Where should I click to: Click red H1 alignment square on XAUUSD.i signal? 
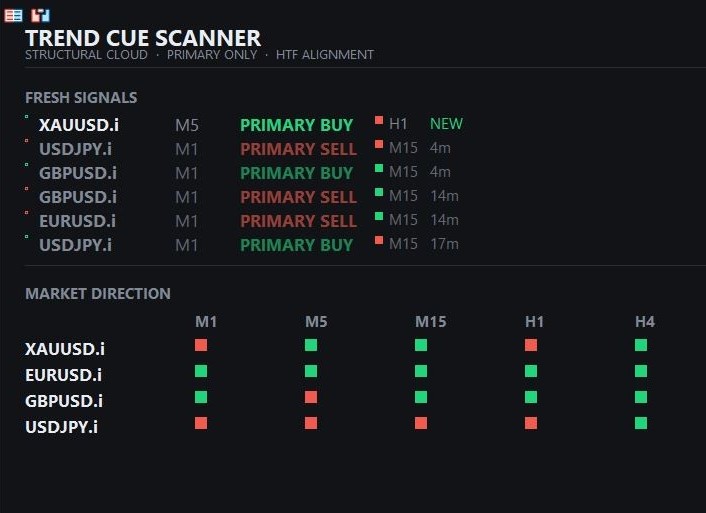pos(379,120)
